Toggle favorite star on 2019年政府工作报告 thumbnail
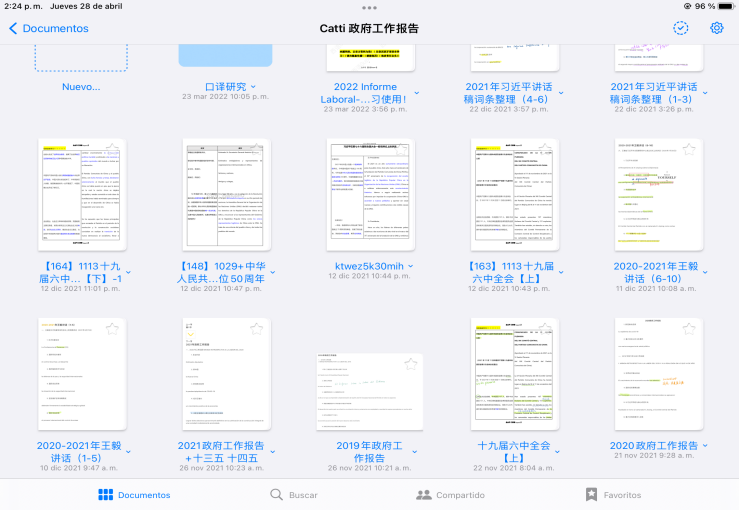The width and height of the screenshot is (739, 510). [x=409, y=364]
